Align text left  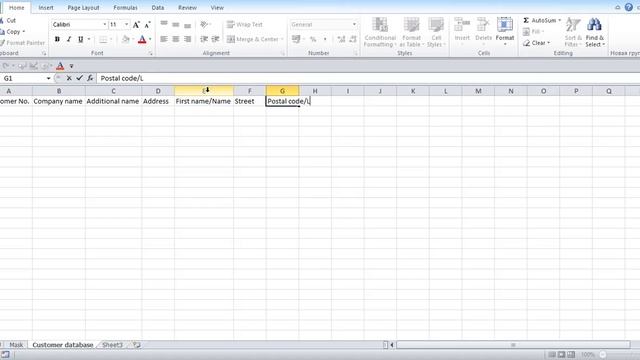coord(164,39)
